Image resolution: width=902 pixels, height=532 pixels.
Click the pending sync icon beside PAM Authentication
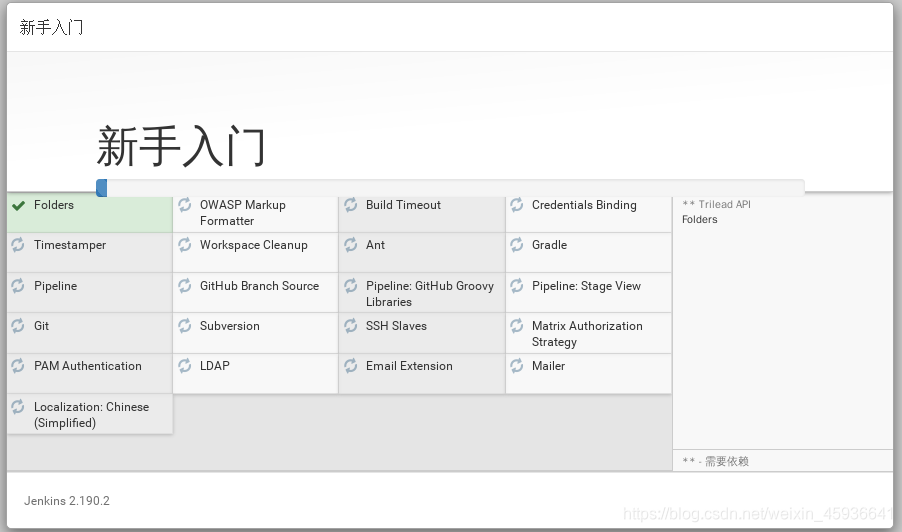click(x=18, y=366)
